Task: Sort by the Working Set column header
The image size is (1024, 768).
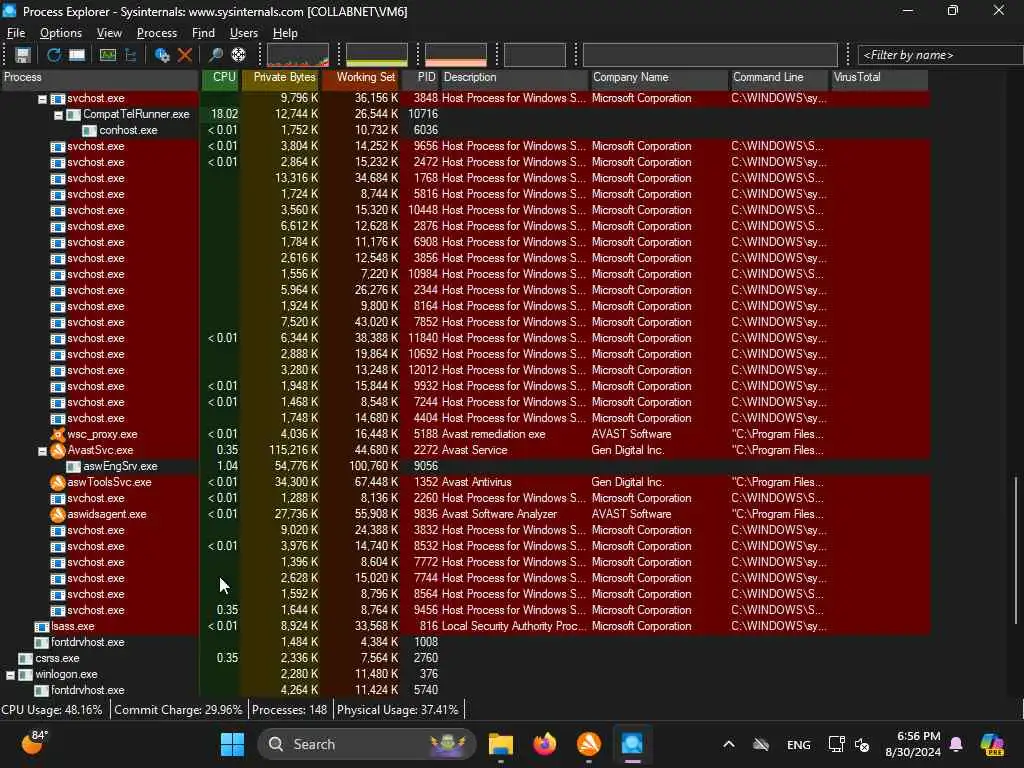Action: pos(361,77)
